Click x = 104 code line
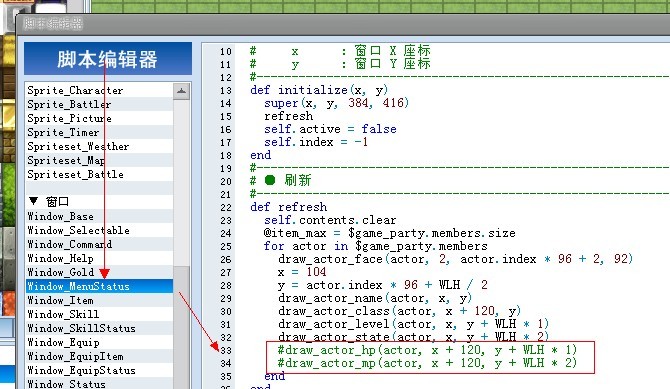The height and width of the screenshot is (389, 670). point(302,272)
